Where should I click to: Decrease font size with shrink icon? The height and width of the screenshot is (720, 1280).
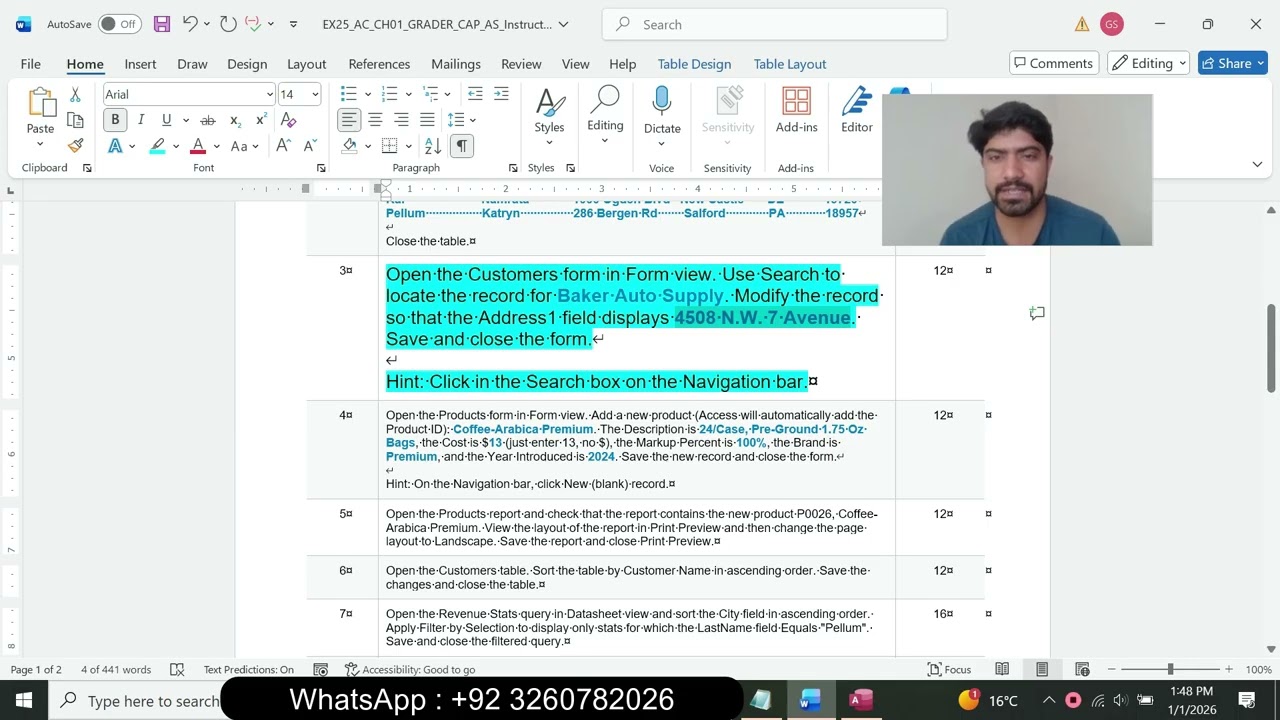point(308,146)
